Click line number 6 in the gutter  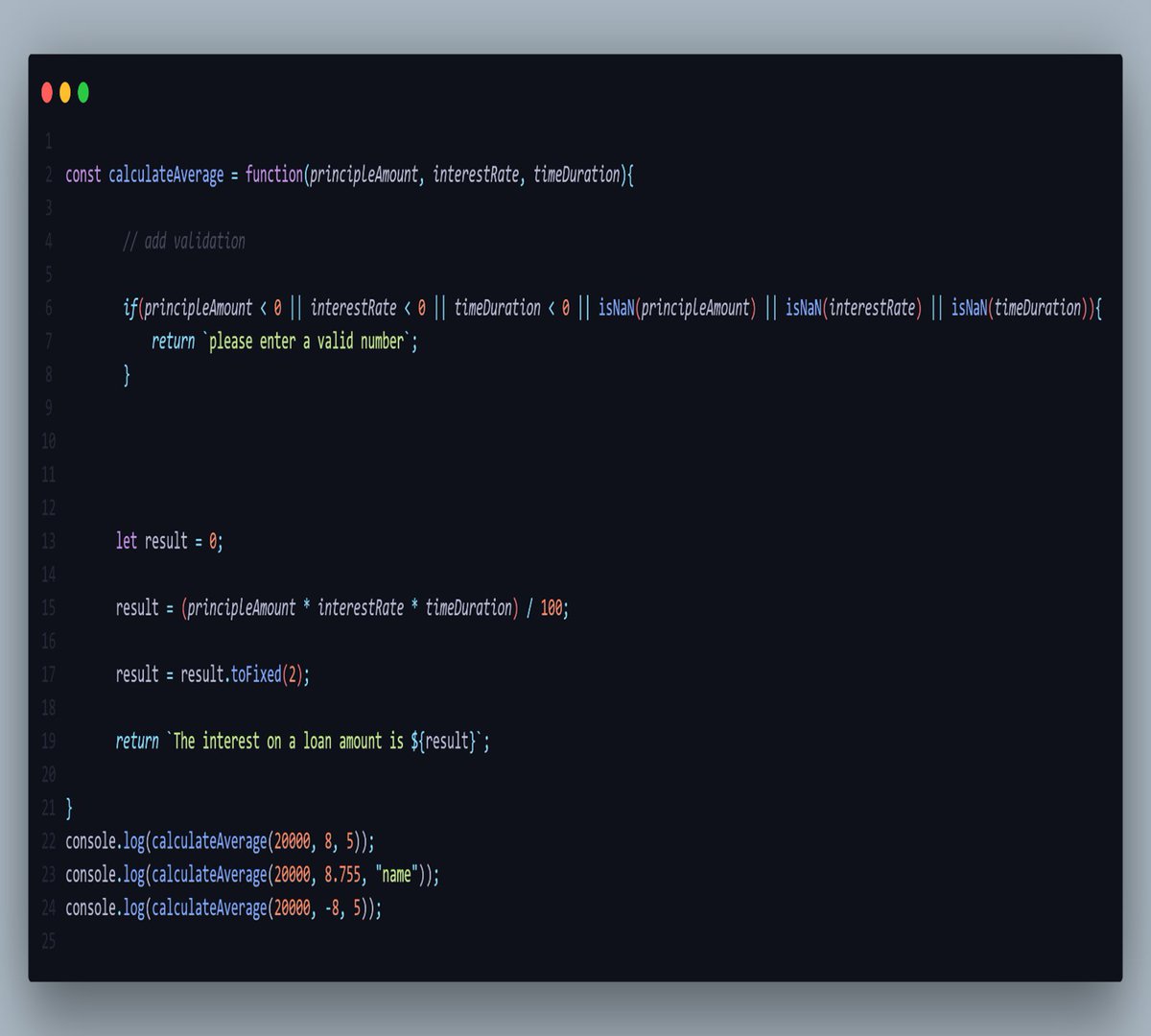point(48,307)
